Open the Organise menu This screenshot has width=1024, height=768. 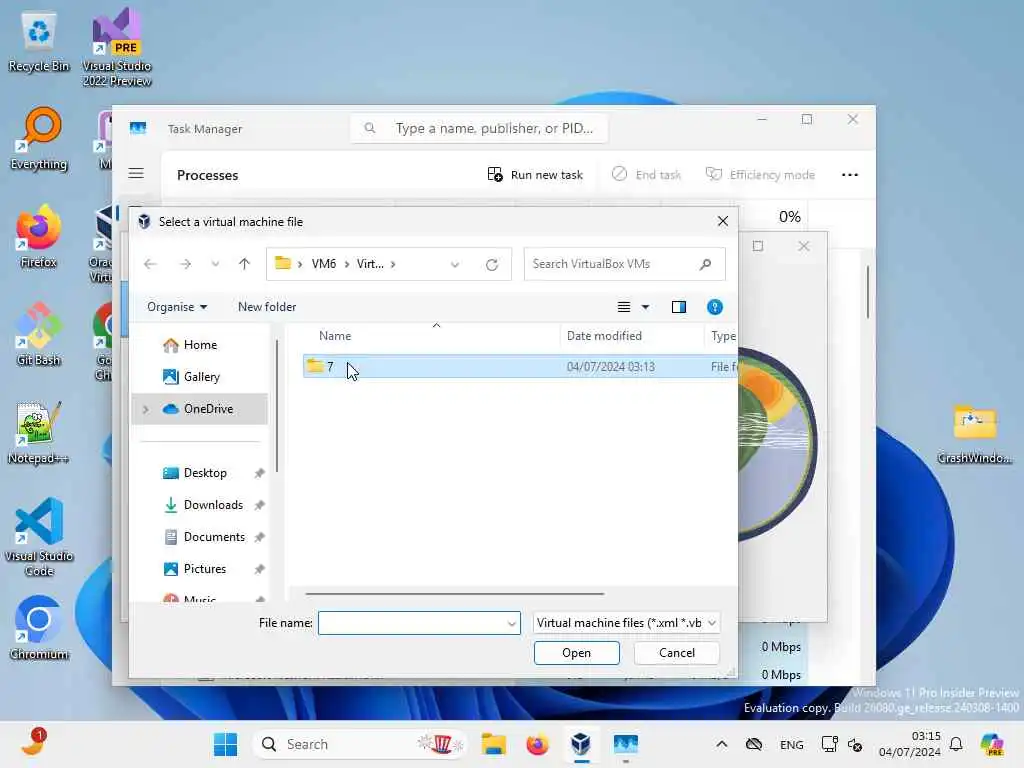[177, 307]
